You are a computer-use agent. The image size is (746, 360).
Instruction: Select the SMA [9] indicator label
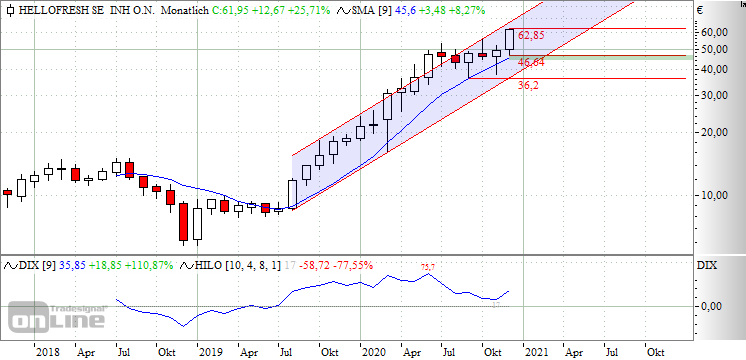(x=371, y=10)
